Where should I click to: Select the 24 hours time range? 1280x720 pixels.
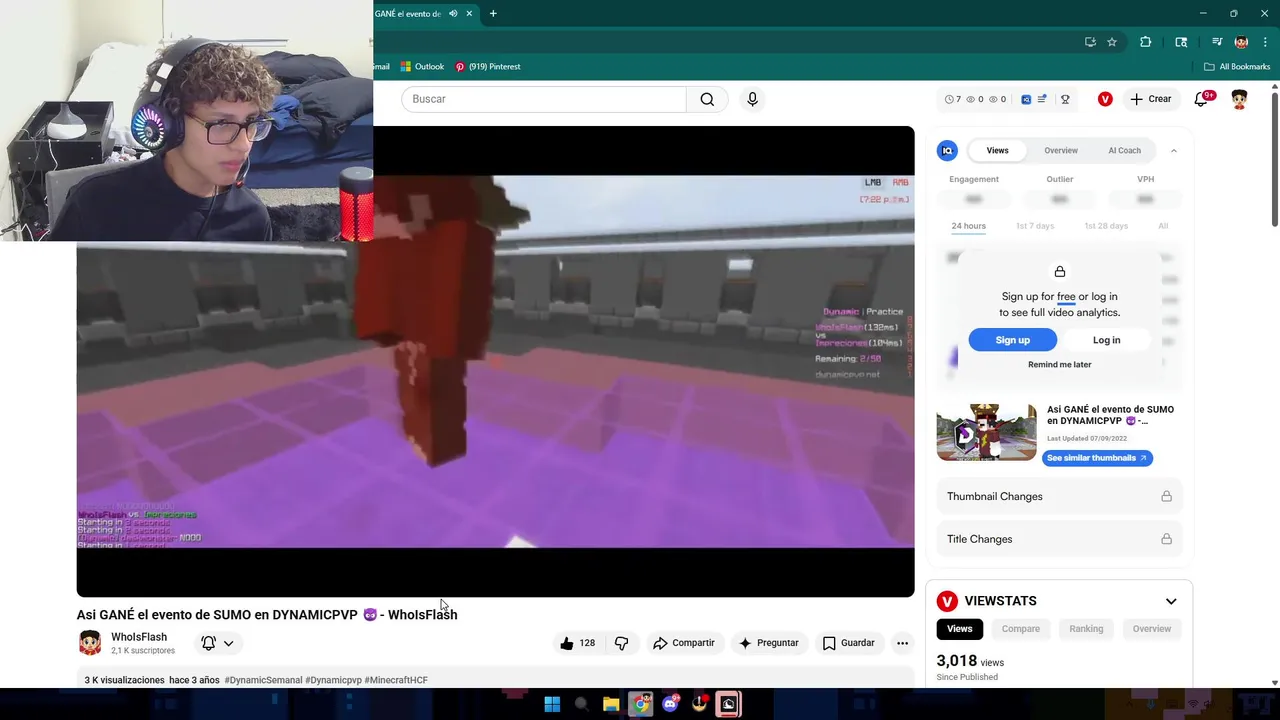click(968, 226)
